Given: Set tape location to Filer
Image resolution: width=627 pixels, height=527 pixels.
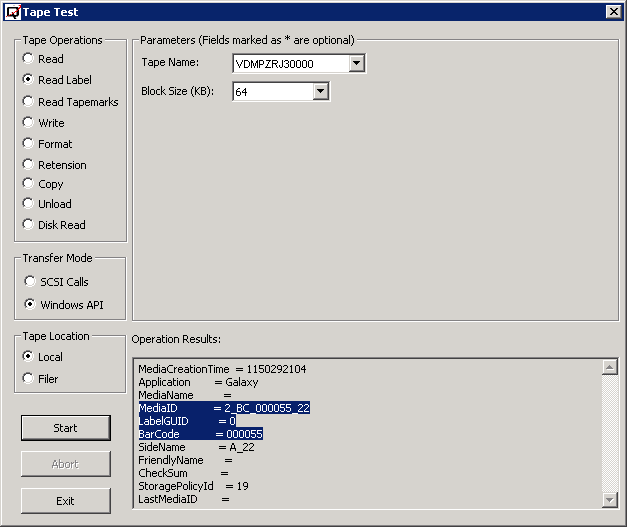Looking at the screenshot, I should 29,379.
